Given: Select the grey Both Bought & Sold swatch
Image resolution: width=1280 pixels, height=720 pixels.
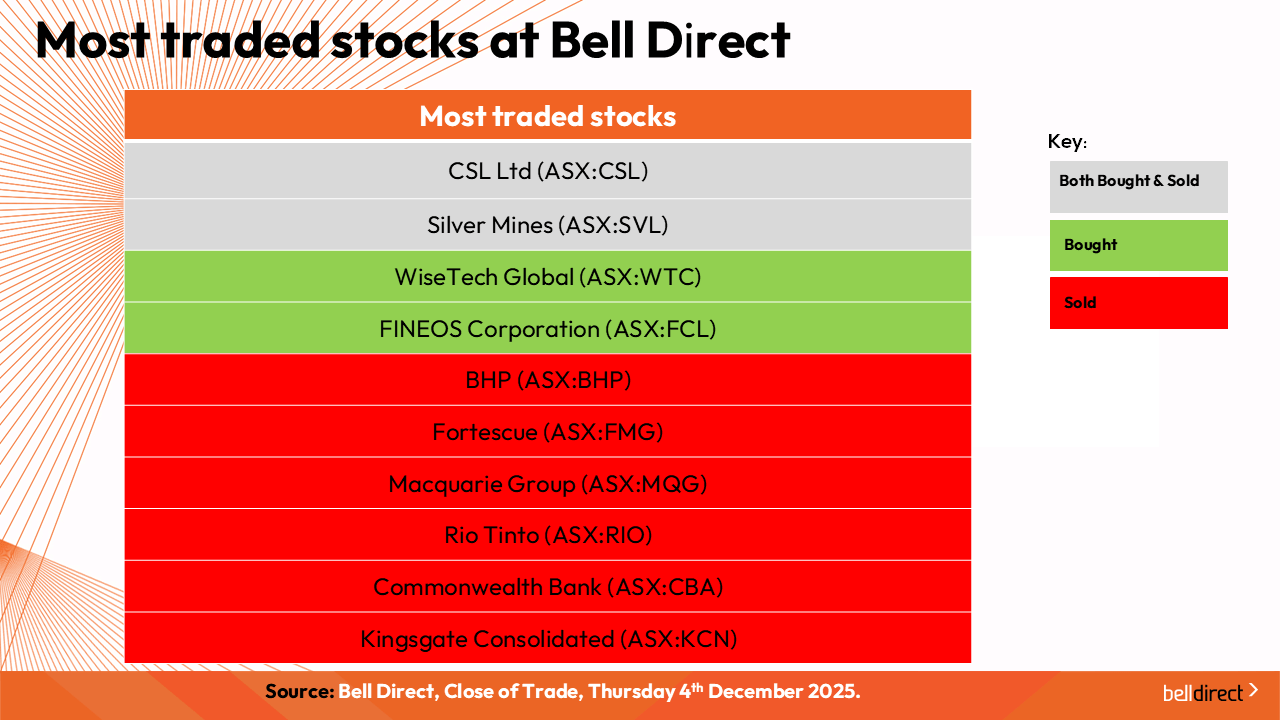Looking at the screenshot, I should 1138,186.
